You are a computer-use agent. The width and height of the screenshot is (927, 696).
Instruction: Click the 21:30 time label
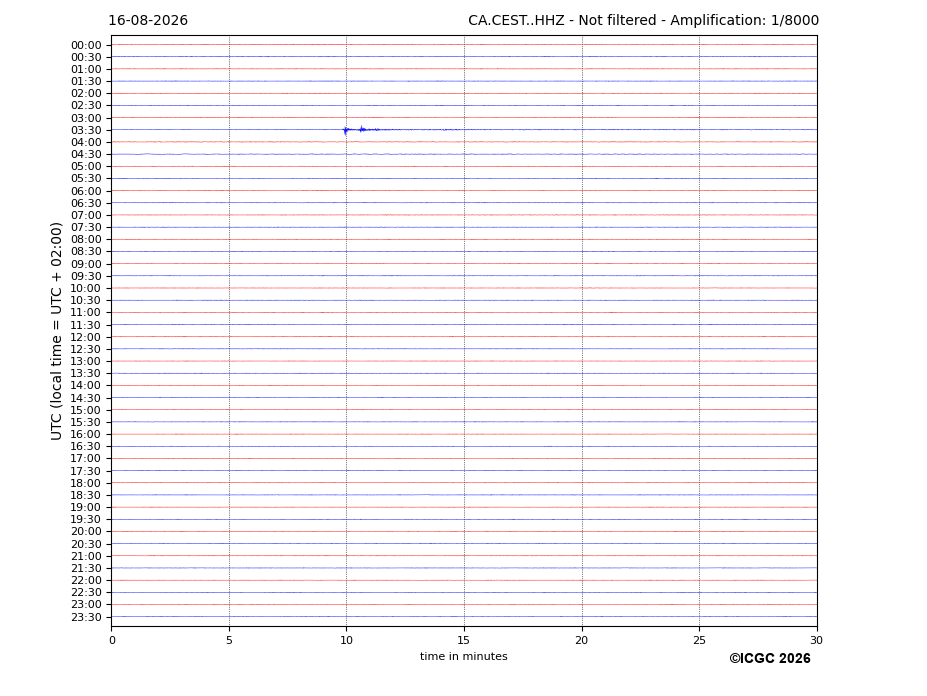tap(86, 568)
